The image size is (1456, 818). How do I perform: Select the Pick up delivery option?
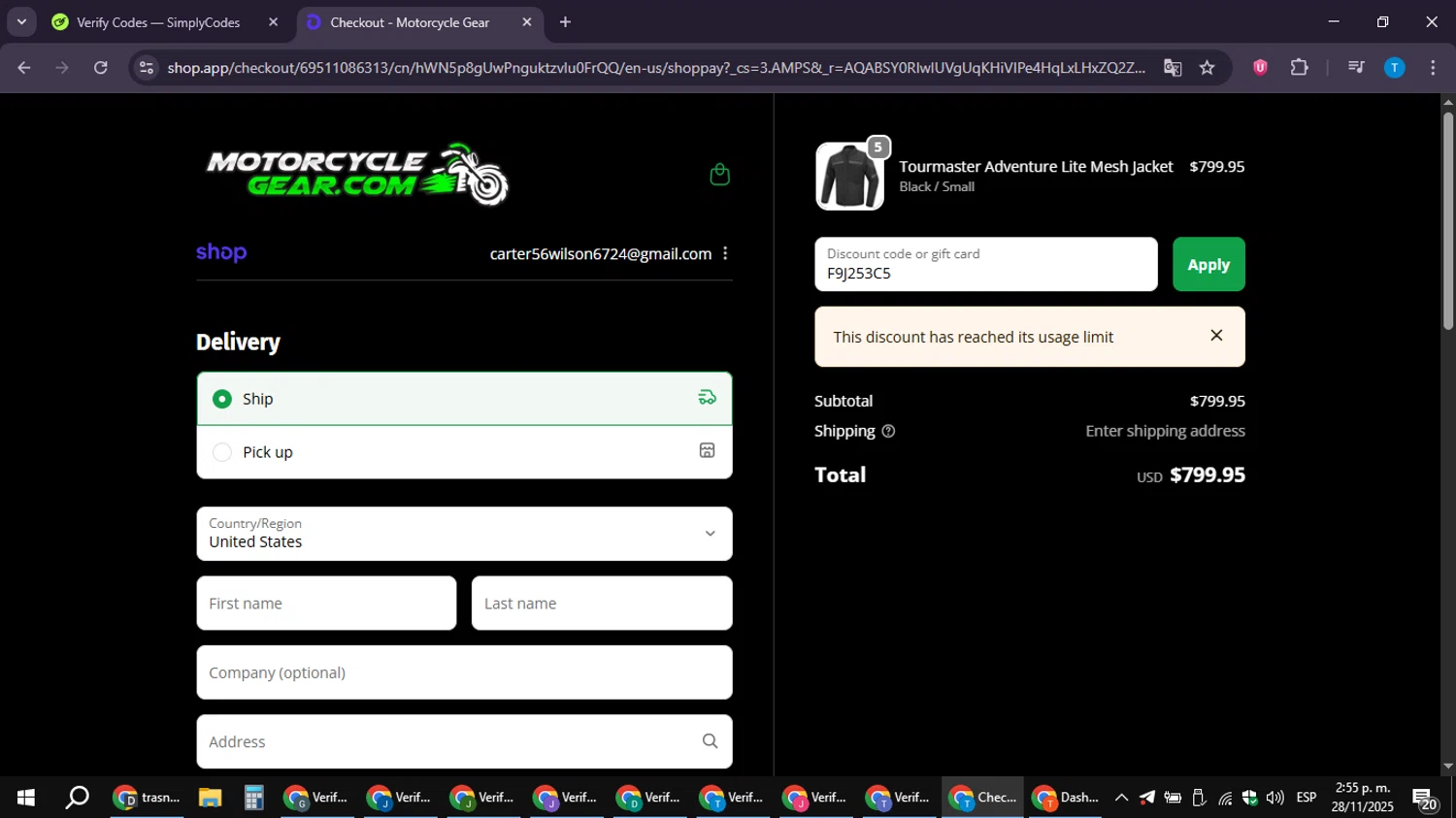[x=464, y=452]
